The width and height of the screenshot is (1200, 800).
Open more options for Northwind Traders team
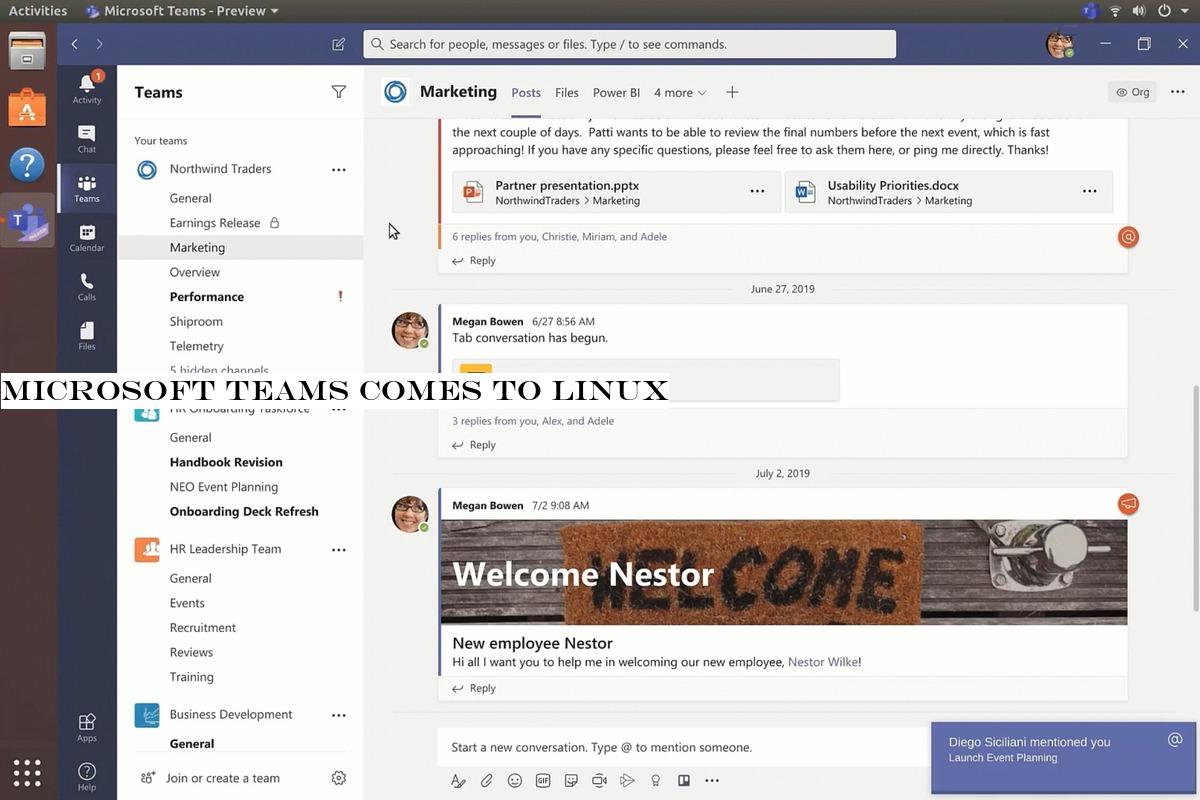pyautogui.click(x=339, y=170)
